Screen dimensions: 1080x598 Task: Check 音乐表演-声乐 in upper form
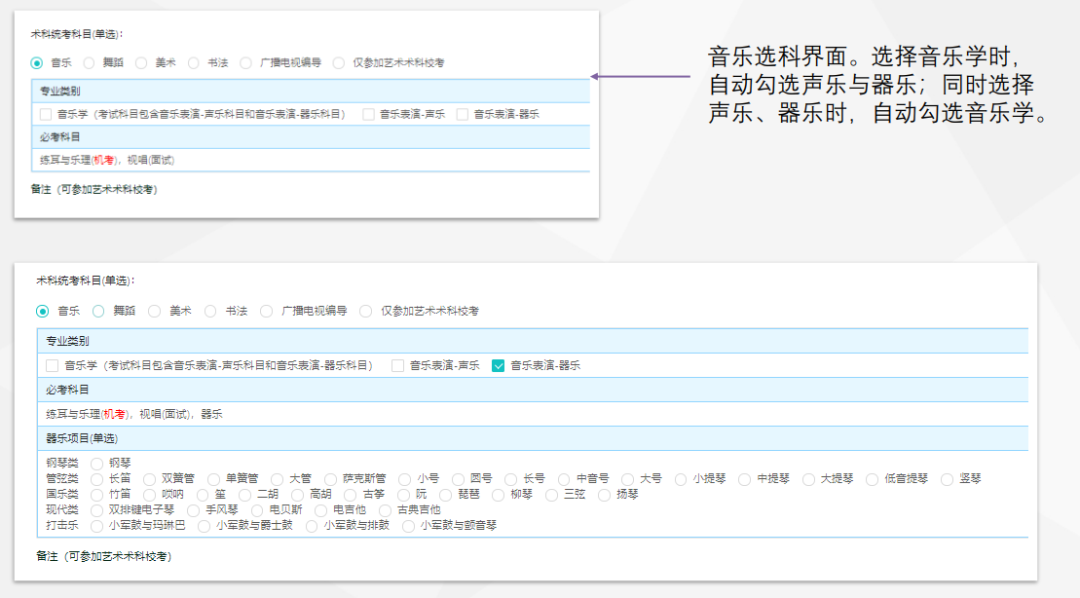coord(368,114)
